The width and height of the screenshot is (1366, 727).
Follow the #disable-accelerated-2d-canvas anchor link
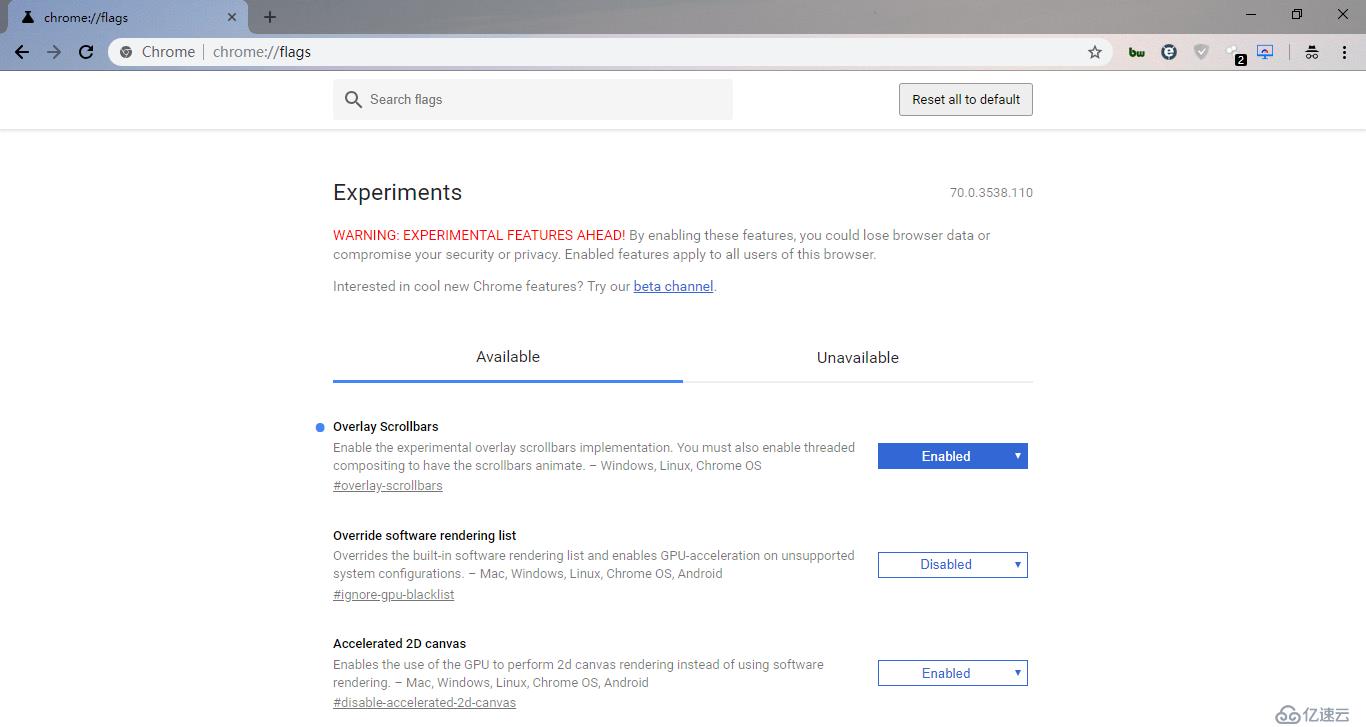pyautogui.click(x=424, y=703)
